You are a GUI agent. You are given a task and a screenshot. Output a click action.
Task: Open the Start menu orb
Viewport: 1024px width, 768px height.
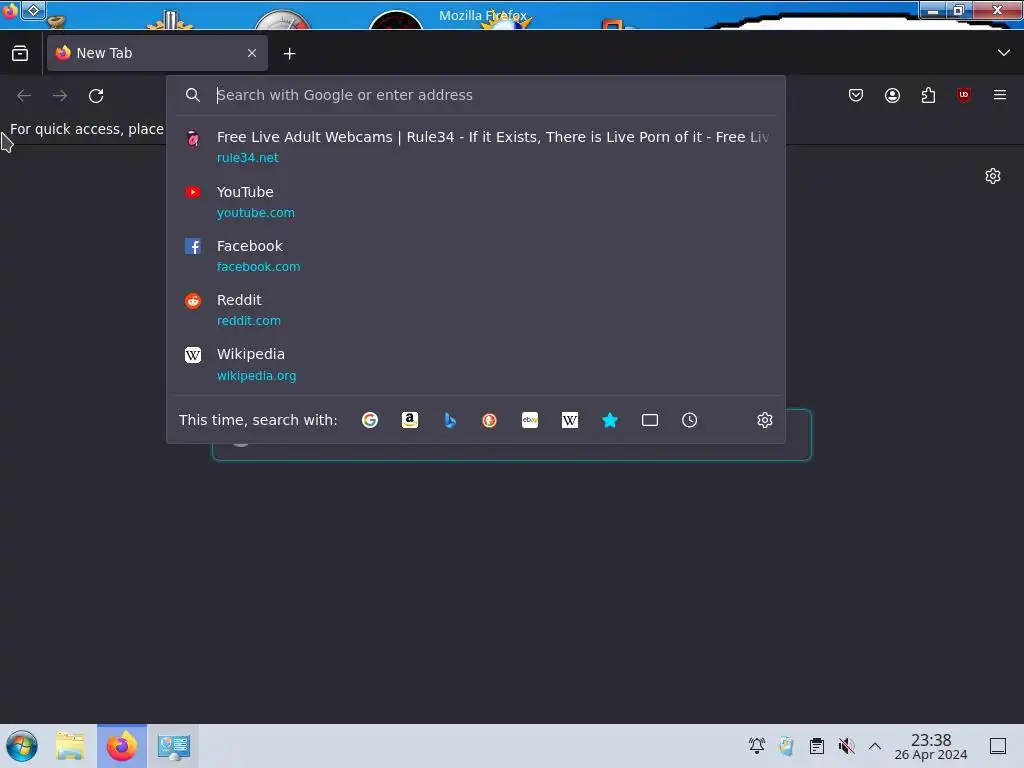tap(22, 746)
